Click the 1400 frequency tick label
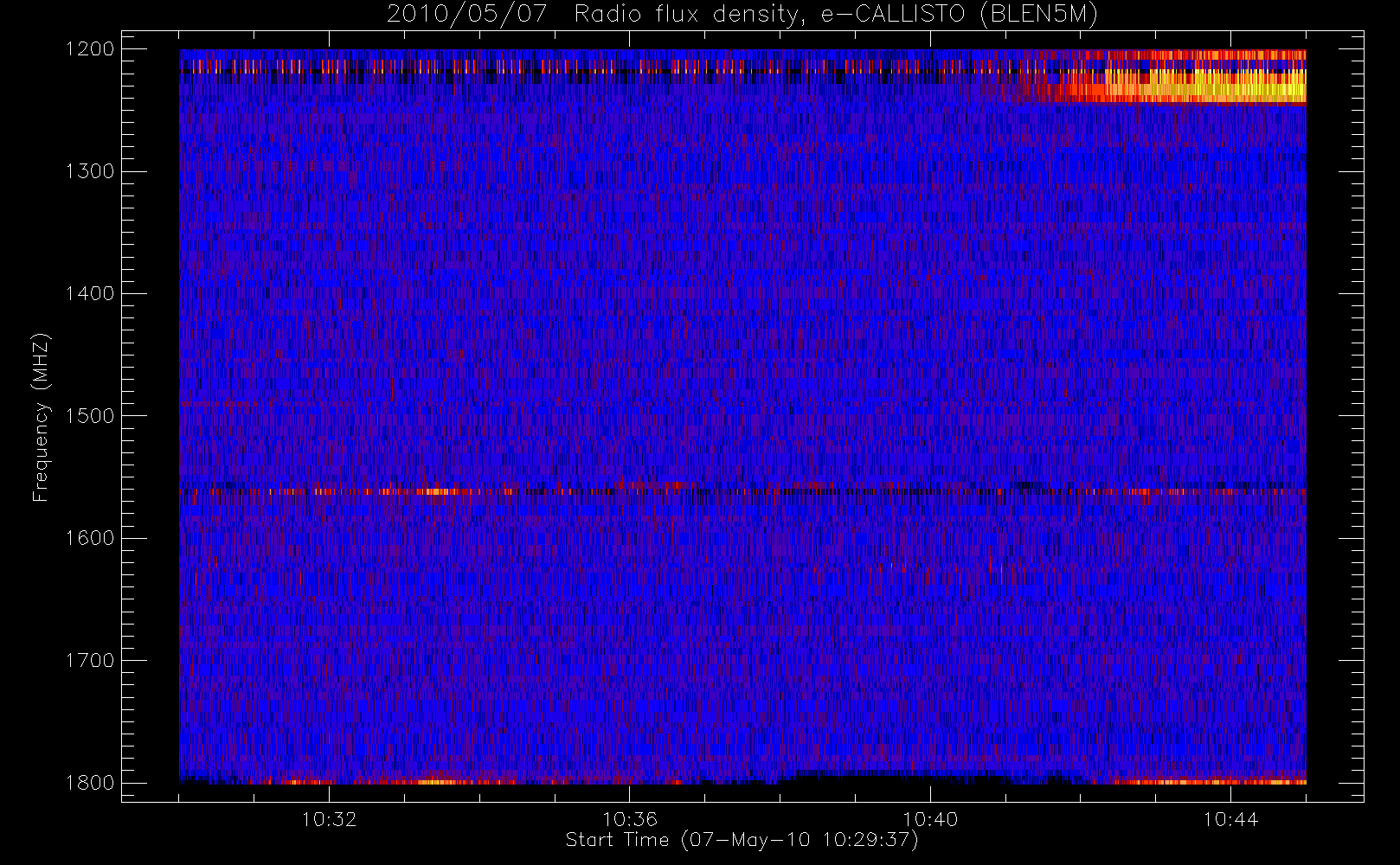 point(90,293)
